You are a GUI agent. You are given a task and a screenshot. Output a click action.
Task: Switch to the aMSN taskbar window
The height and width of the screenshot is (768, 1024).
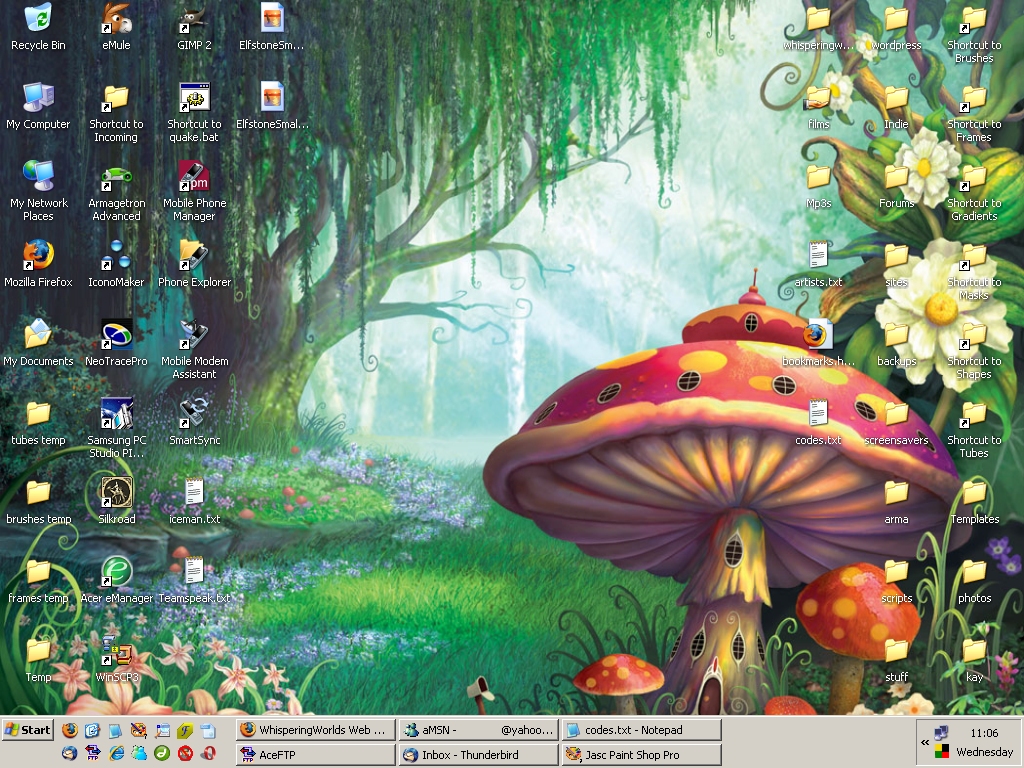tap(479, 730)
